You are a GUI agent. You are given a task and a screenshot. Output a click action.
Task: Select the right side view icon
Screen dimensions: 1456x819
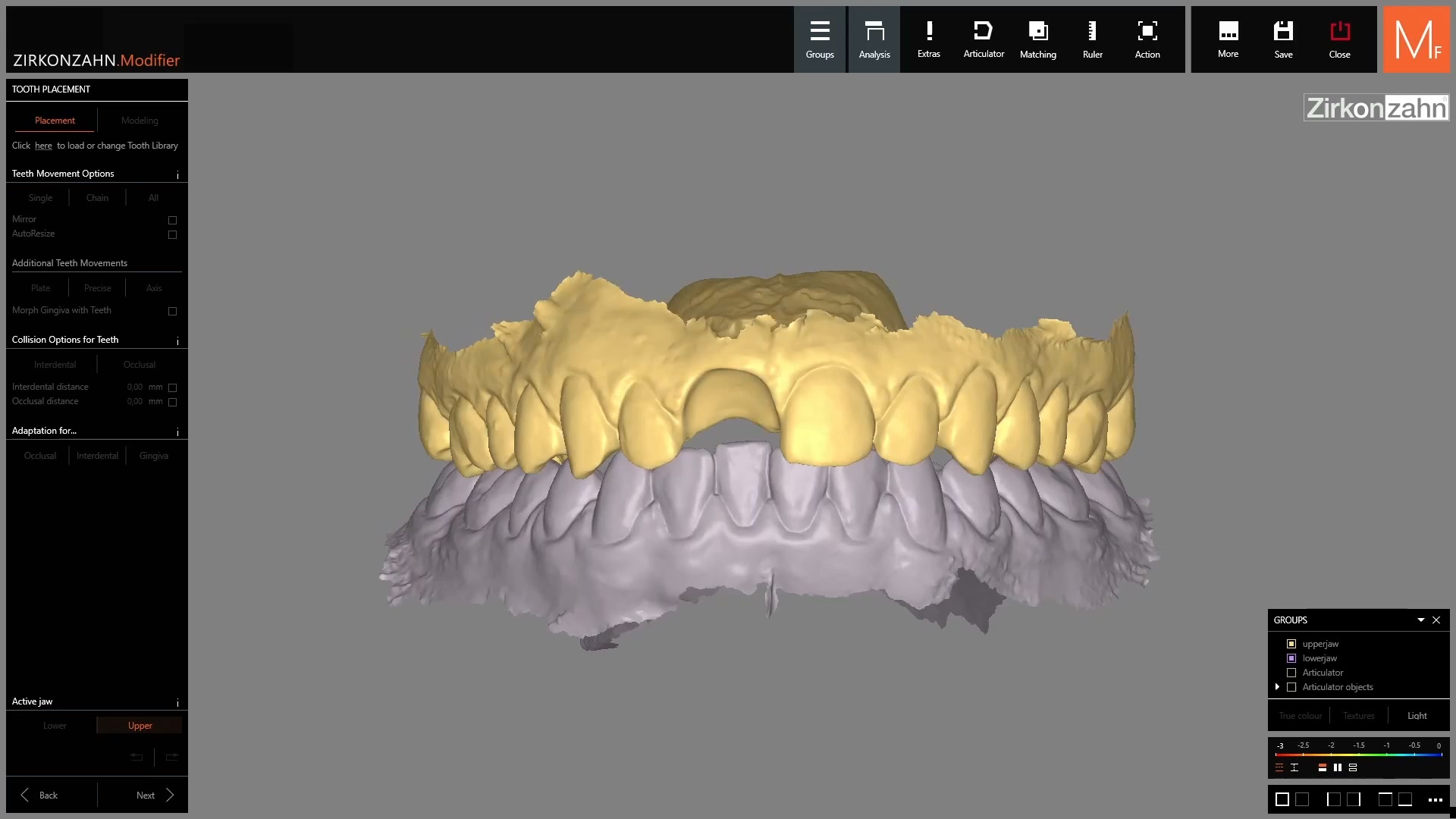(1354, 799)
